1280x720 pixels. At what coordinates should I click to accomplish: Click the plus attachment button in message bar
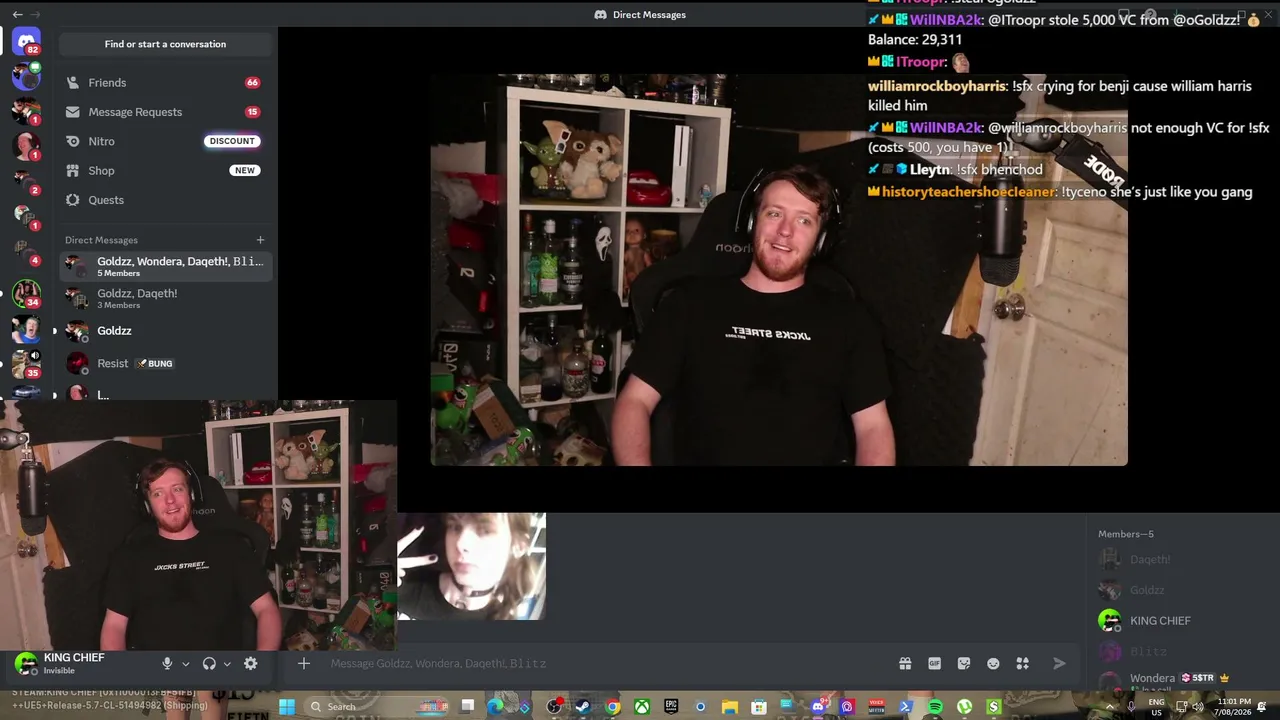[304, 663]
